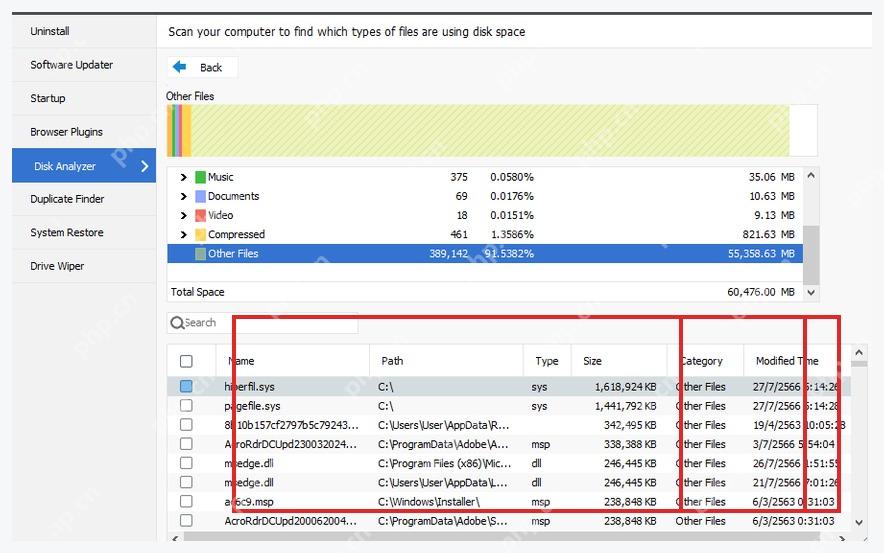Click the category list scroll down arrow
The height and width of the screenshot is (553, 884).
[811, 293]
